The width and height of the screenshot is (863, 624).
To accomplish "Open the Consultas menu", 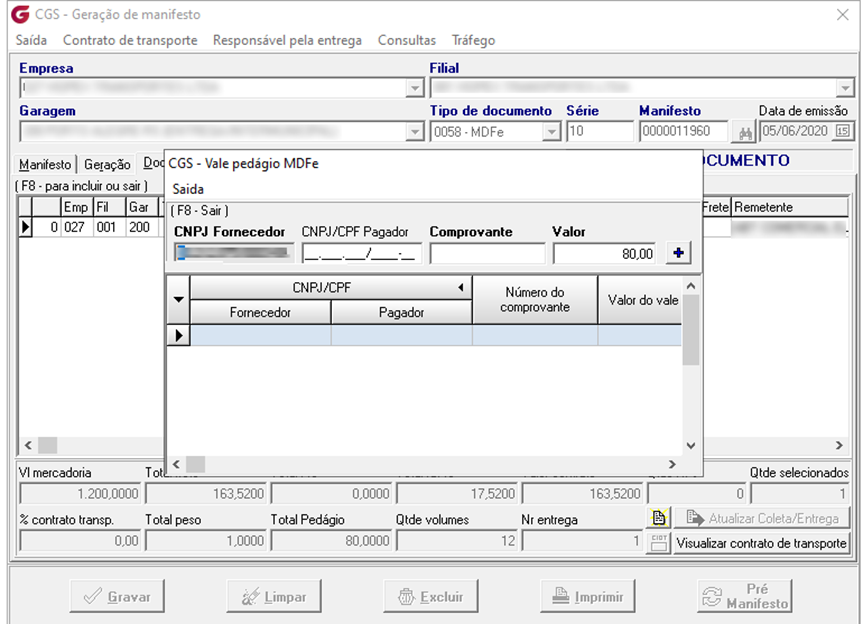I will [407, 40].
